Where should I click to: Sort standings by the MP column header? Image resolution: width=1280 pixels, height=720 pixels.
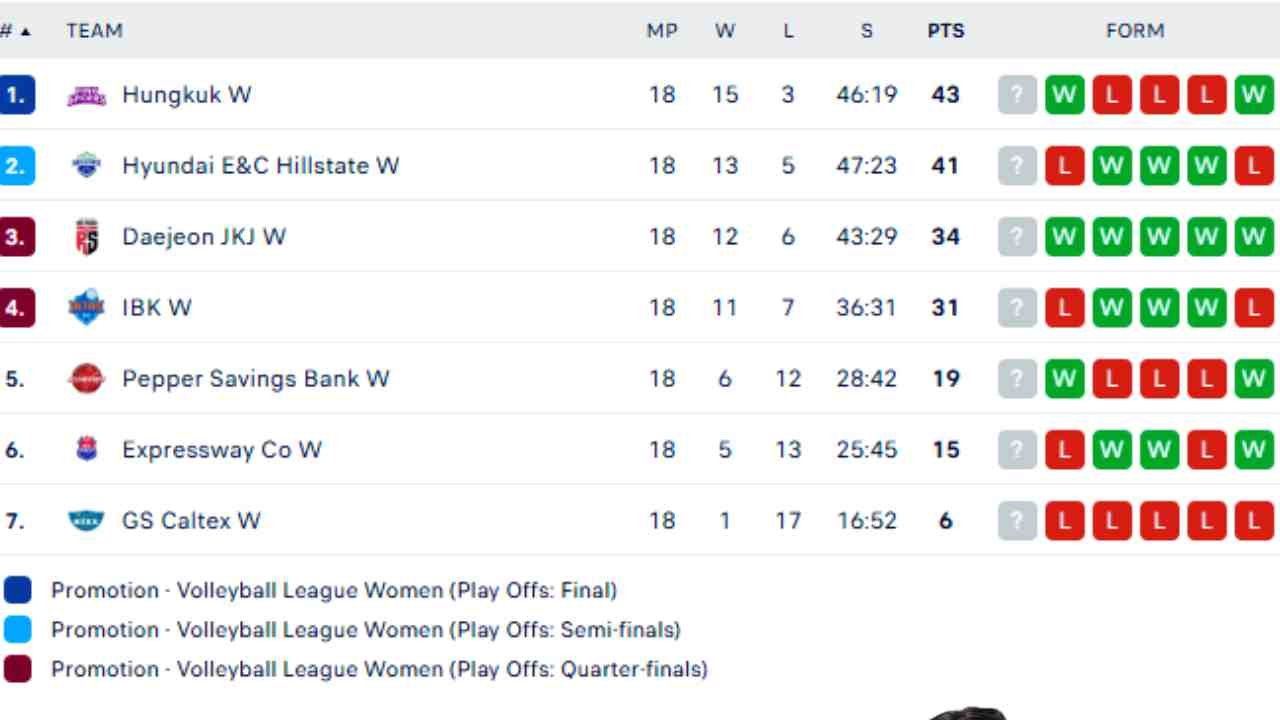662,31
